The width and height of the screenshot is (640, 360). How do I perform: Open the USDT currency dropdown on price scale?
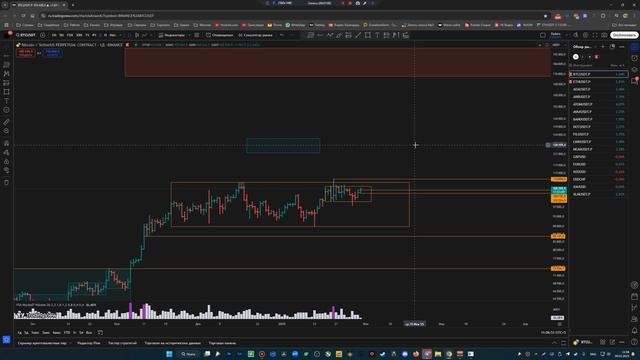tap(558, 45)
